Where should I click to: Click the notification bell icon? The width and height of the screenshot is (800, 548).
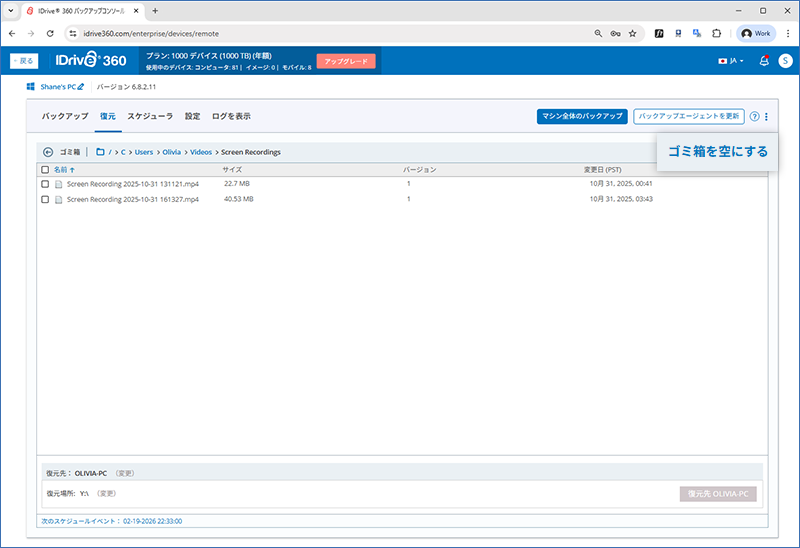764,61
